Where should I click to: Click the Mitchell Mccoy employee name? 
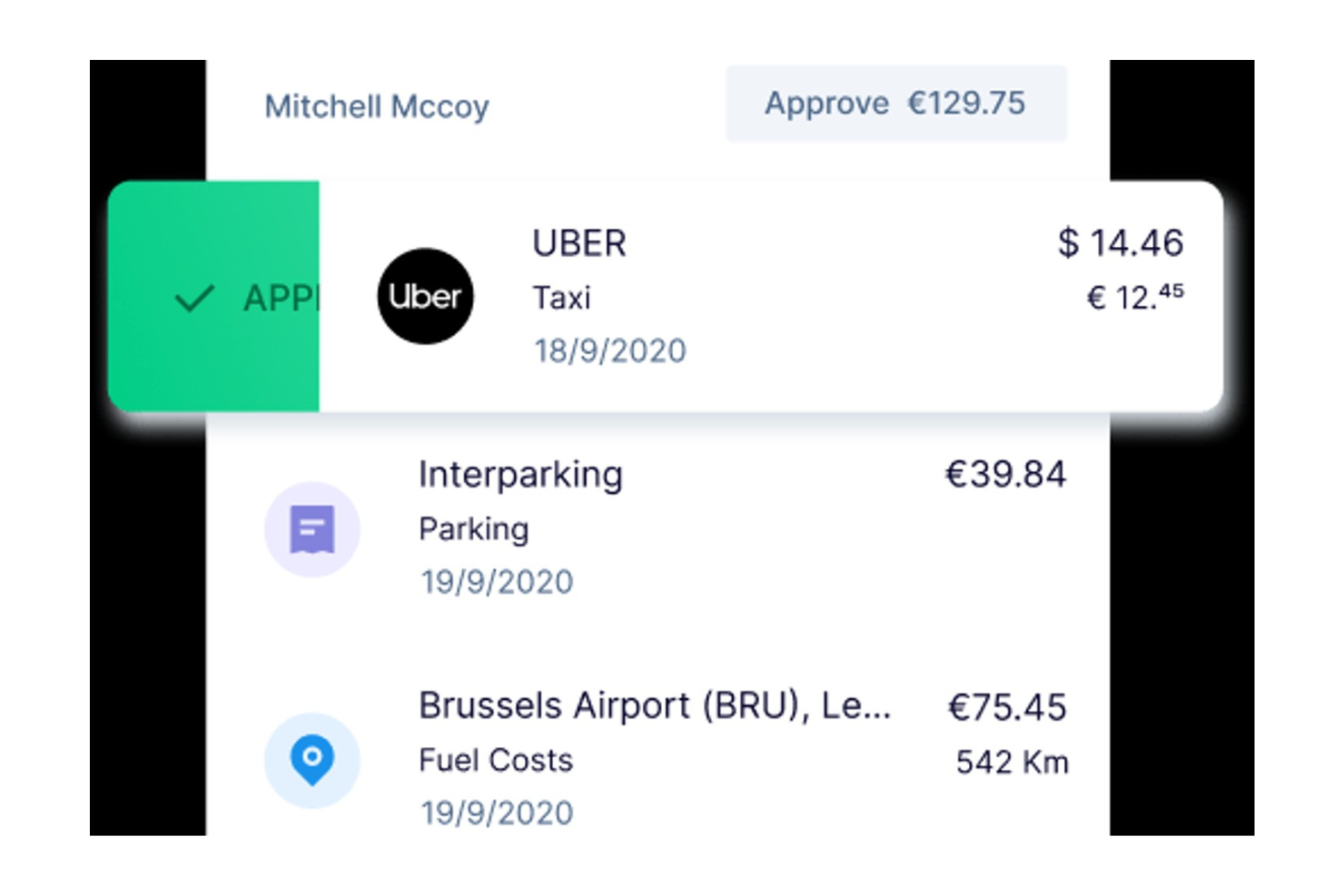point(375,106)
